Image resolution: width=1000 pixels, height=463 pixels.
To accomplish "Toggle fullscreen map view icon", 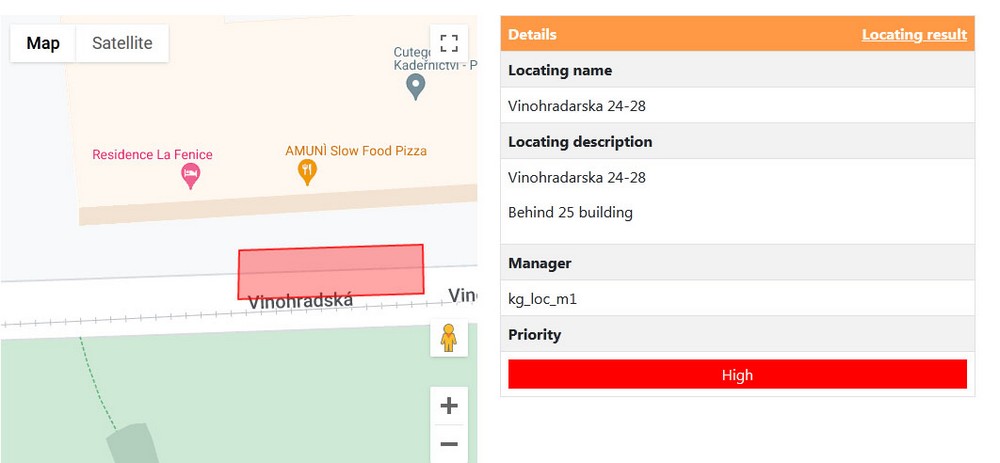I will [449, 43].
